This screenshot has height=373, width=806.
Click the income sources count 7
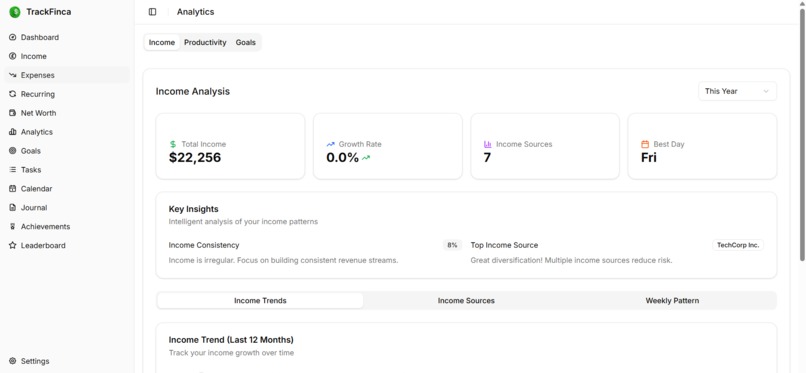(487, 158)
